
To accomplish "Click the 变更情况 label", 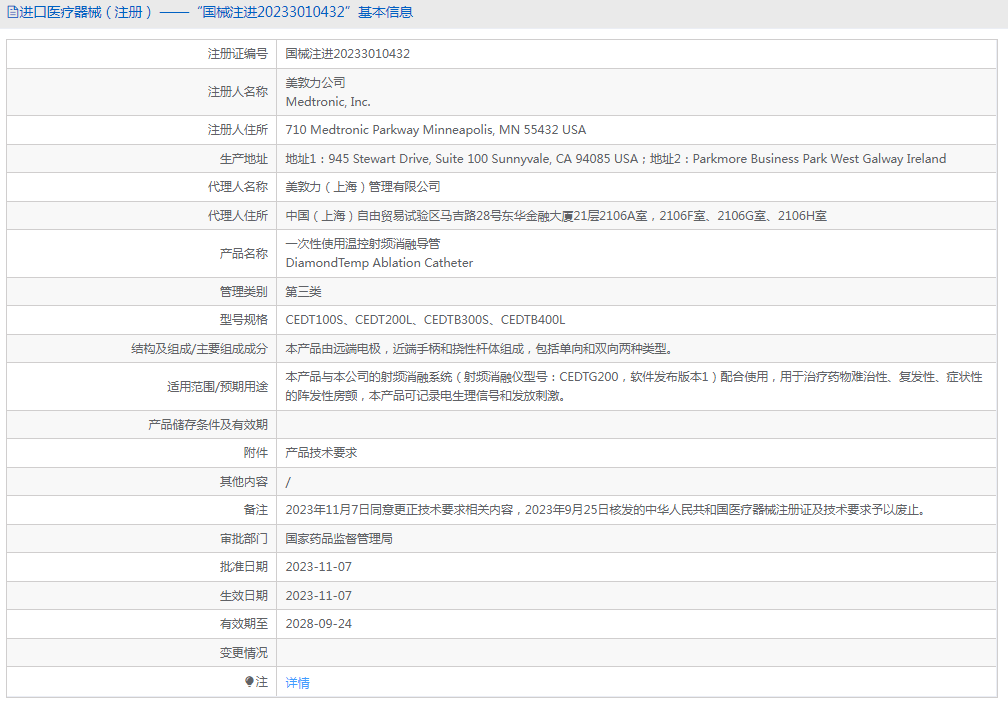I will tap(244, 653).
